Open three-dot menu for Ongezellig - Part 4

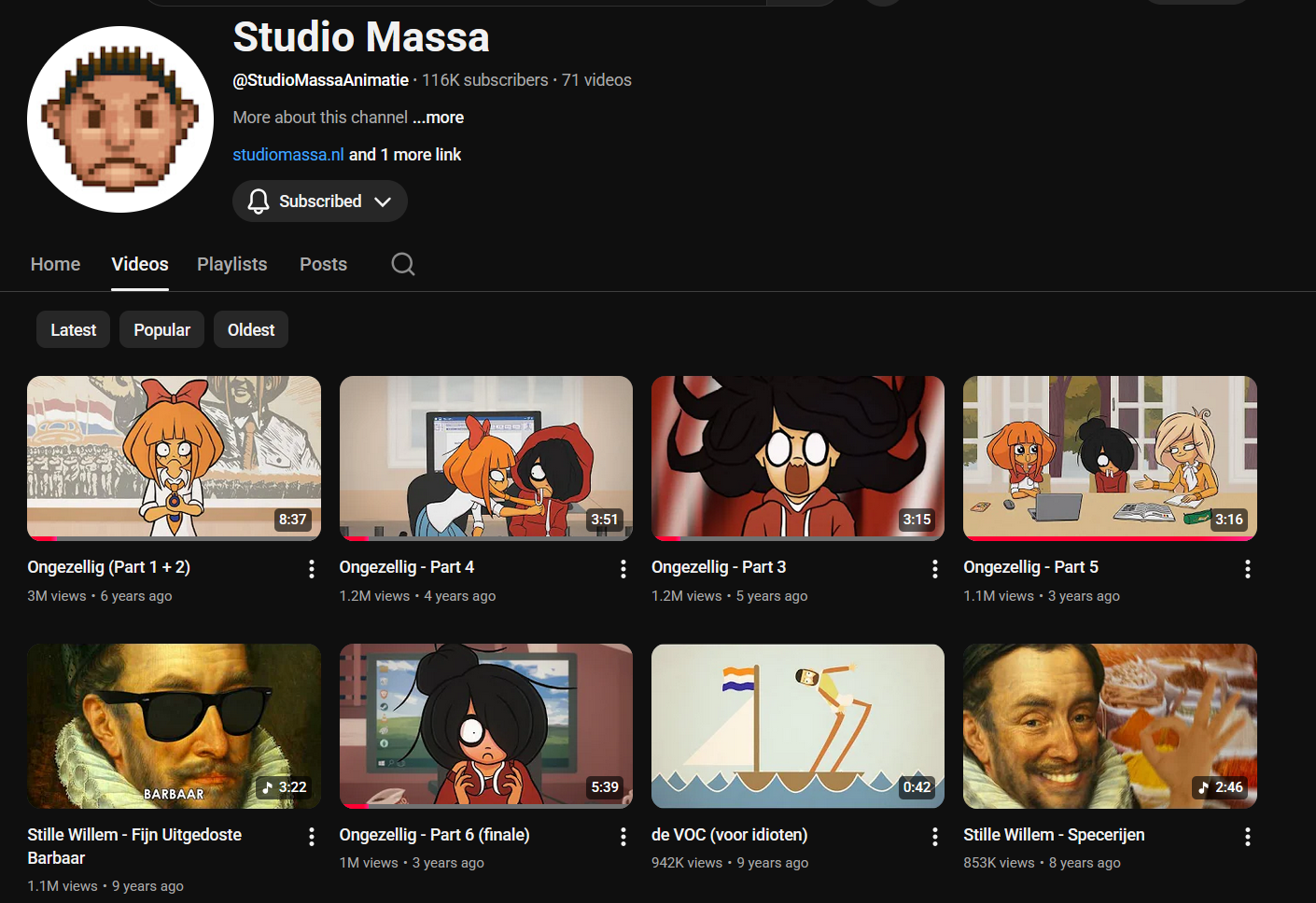point(623,569)
